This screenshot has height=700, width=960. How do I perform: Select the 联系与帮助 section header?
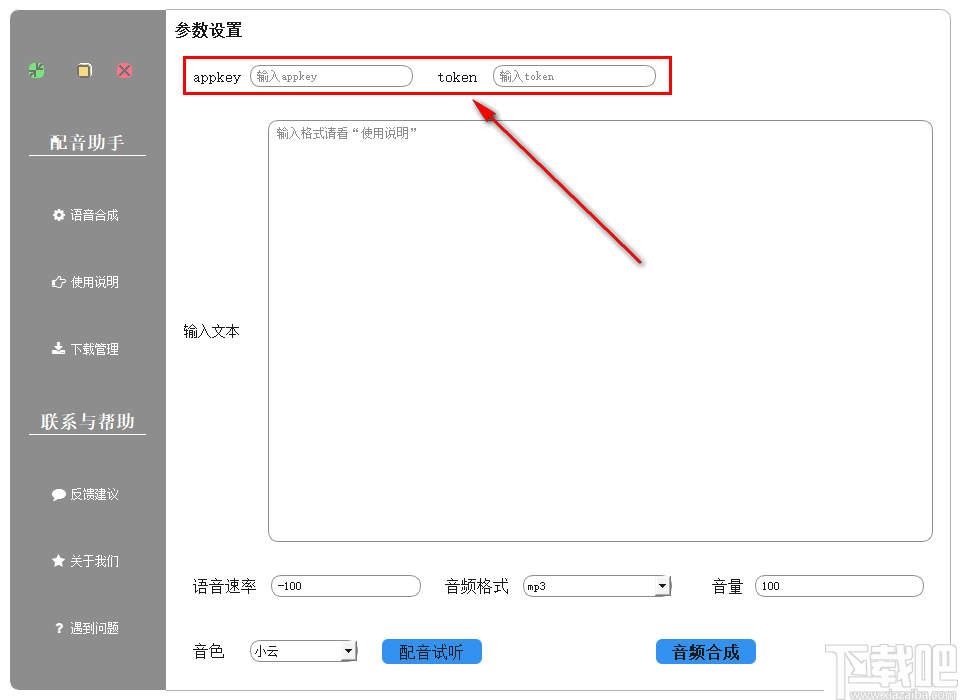(x=87, y=421)
